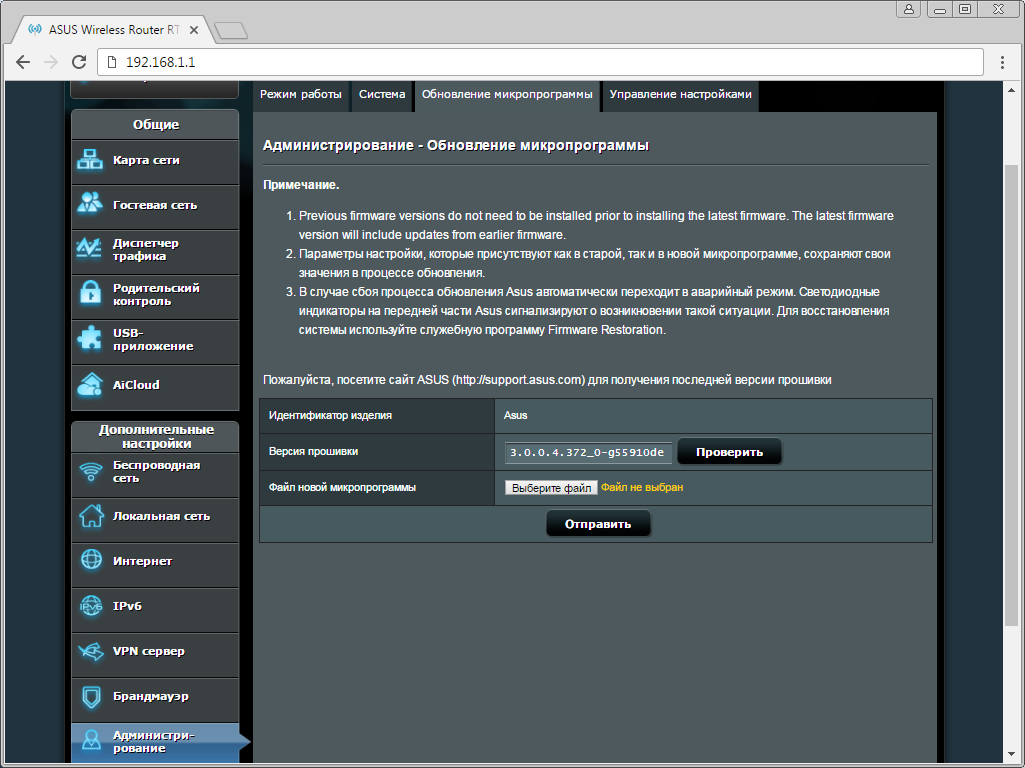The width and height of the screenshot is (1025, 768).
Task: Click the Локальная сеть house icon
Action: pyautogui.click(x=91, y=516)
